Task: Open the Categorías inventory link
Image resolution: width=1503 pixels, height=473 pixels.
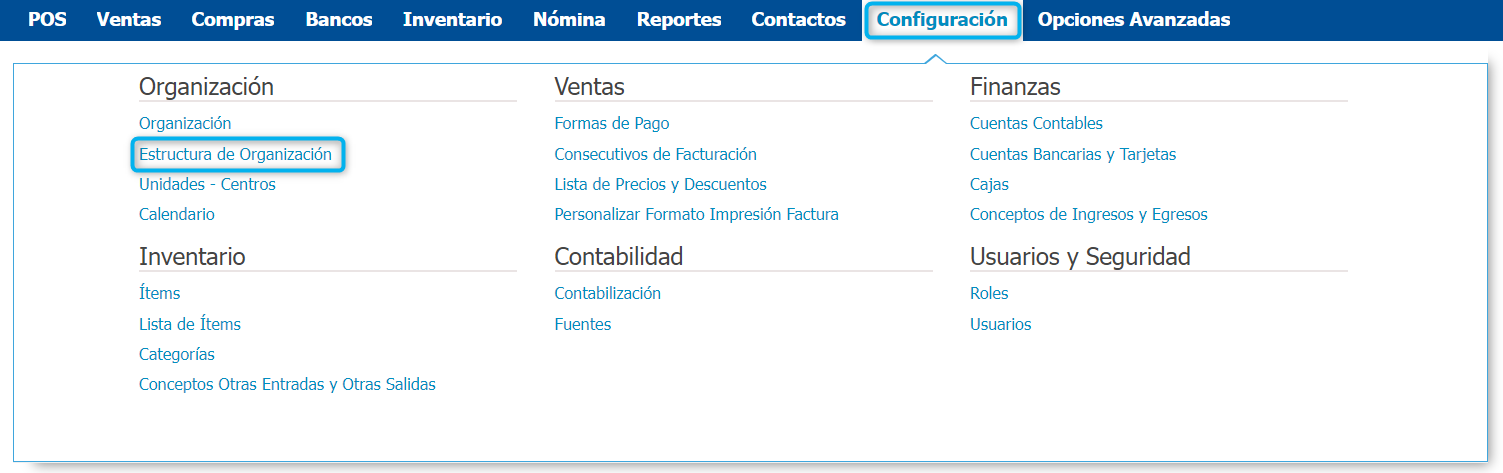Action: click(x=177, y=355)
